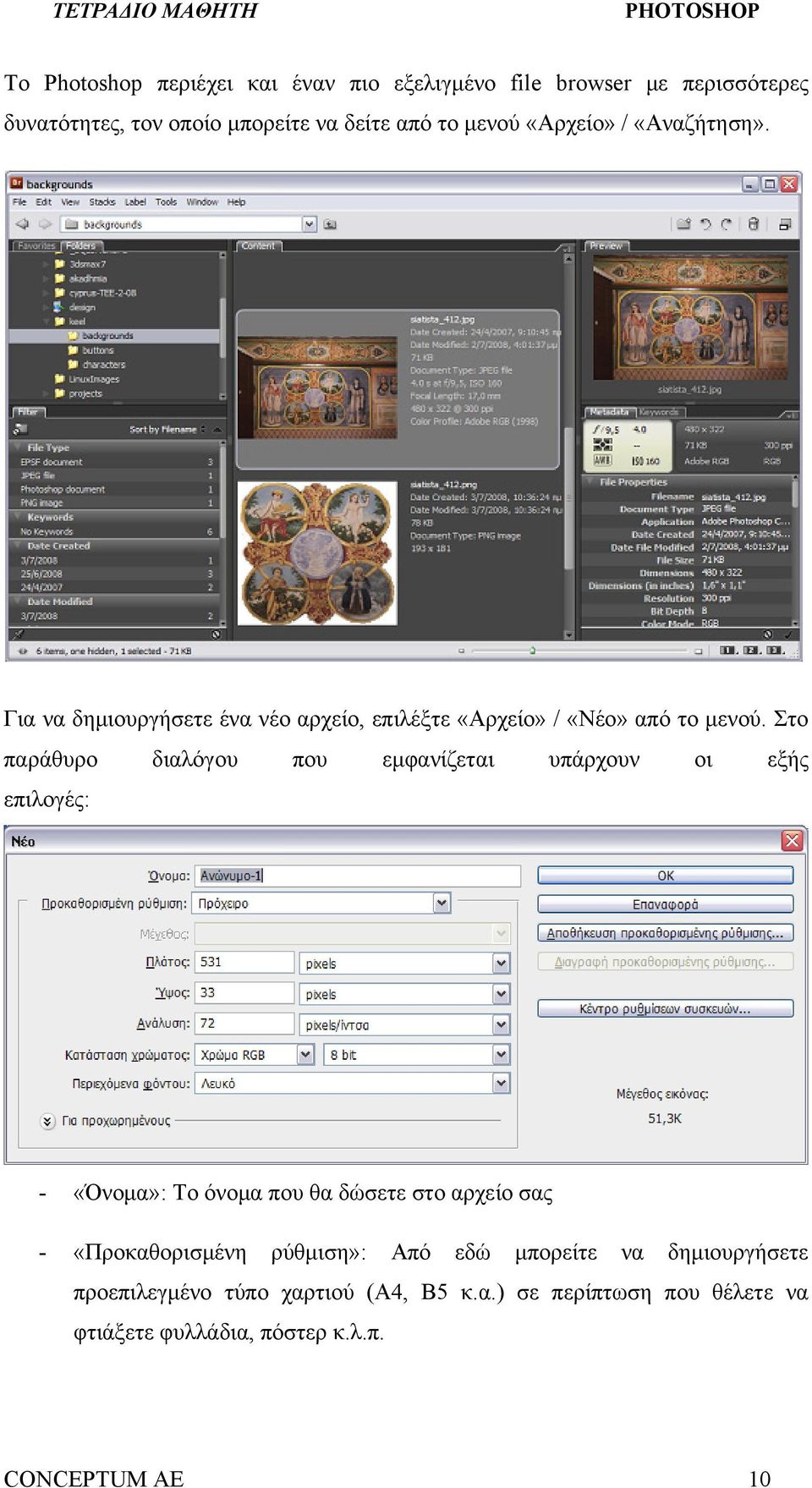The width and height of the screenshot is (812, 1488).
Task: Click the trash delete icon in Bridge
Action: click(753, 224)
